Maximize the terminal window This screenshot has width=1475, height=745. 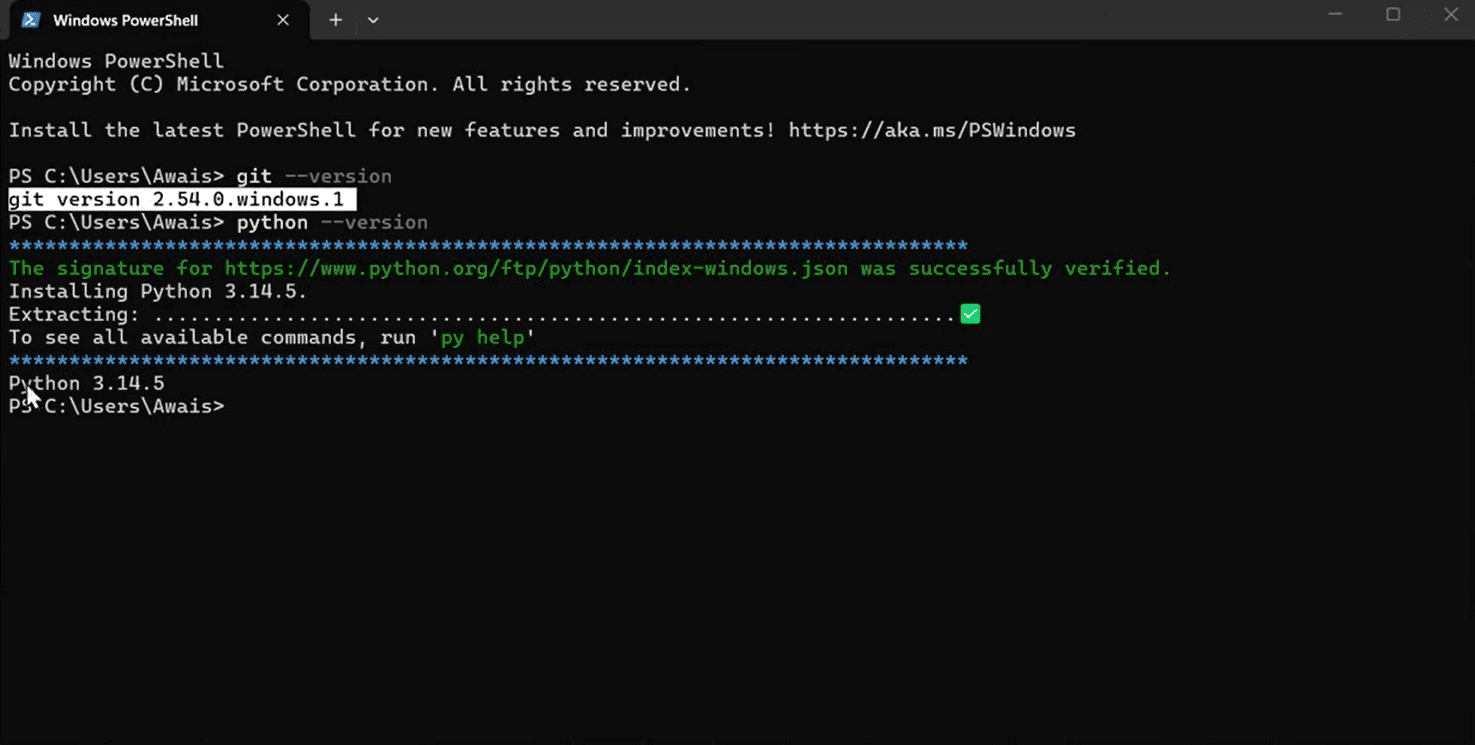point(1393,14)
